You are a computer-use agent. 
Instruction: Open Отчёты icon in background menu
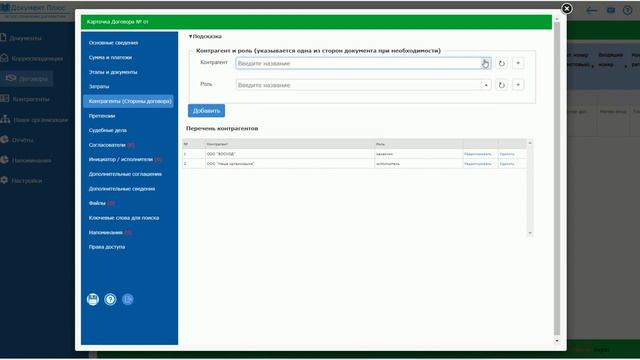tap(4, 140)
